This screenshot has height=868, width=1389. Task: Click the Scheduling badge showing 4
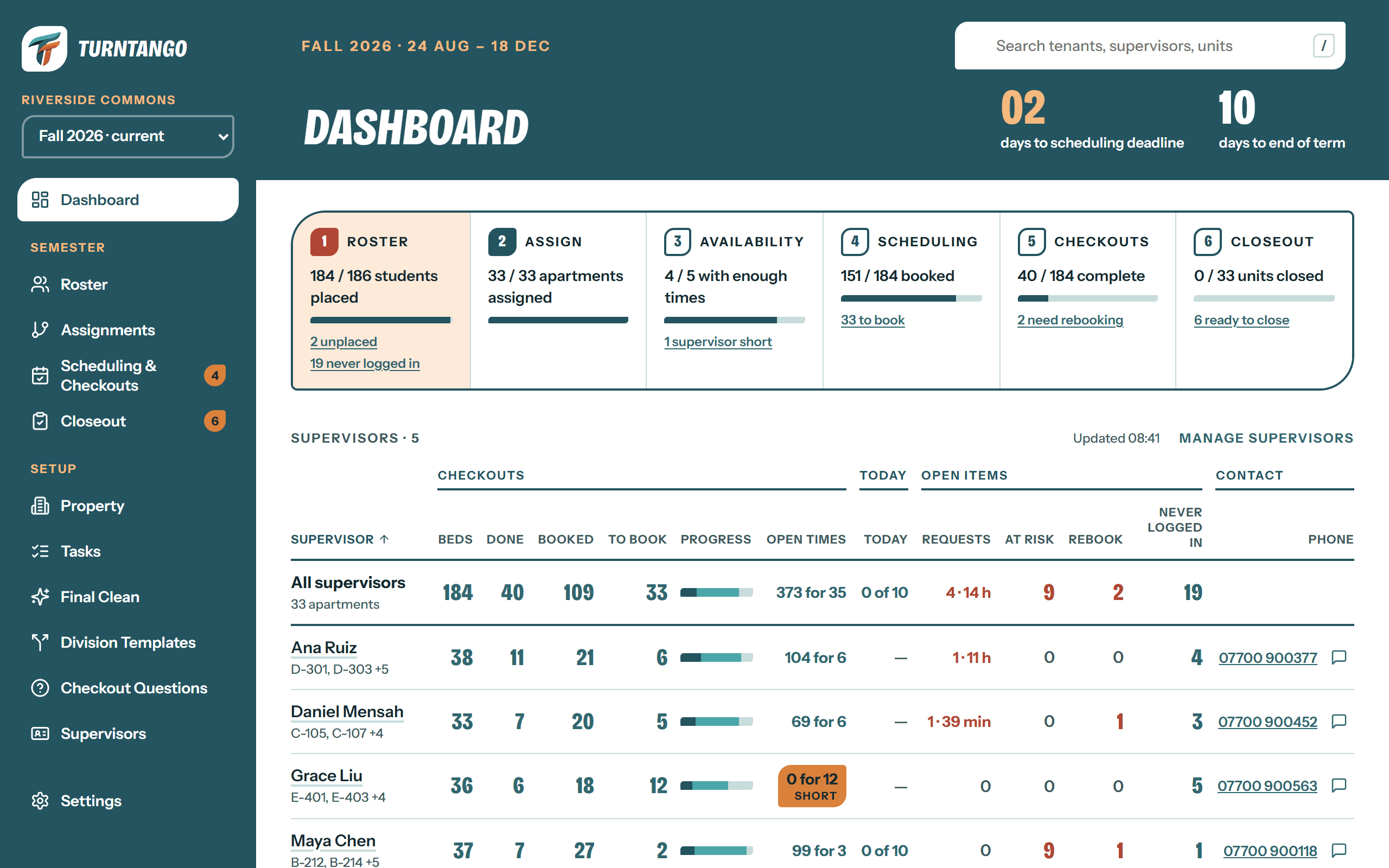click(215, 375)
